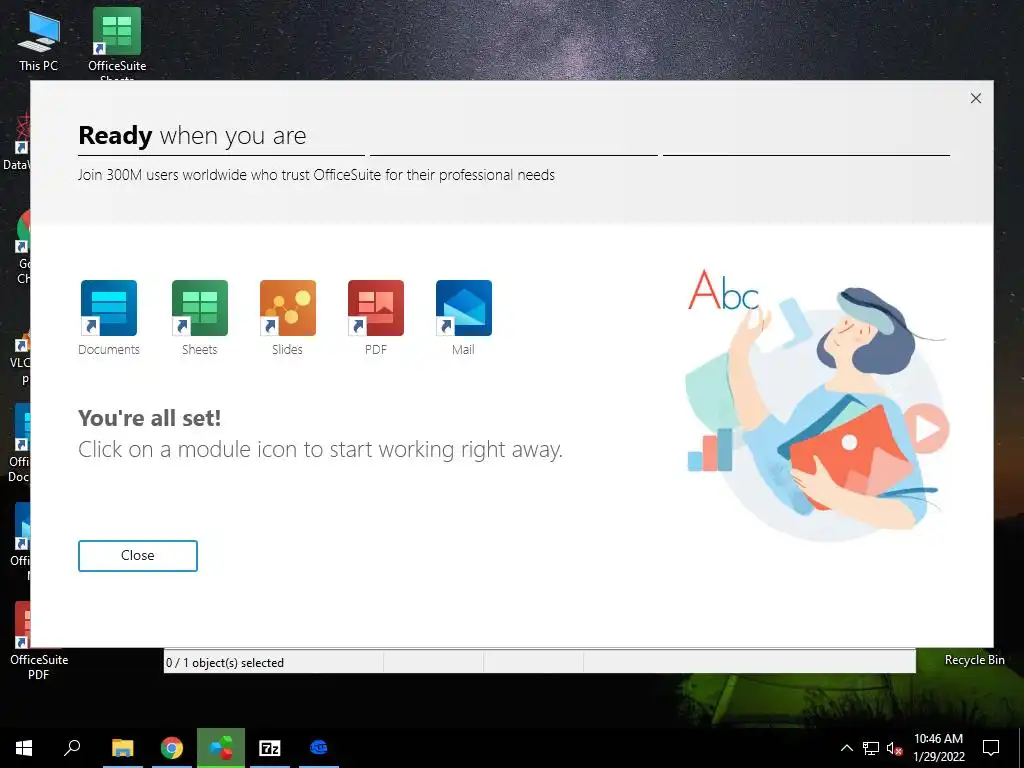Select OfficeSuite Sheets desktop shortcut
1024x768 pixels.
click(x=117, y=44)
